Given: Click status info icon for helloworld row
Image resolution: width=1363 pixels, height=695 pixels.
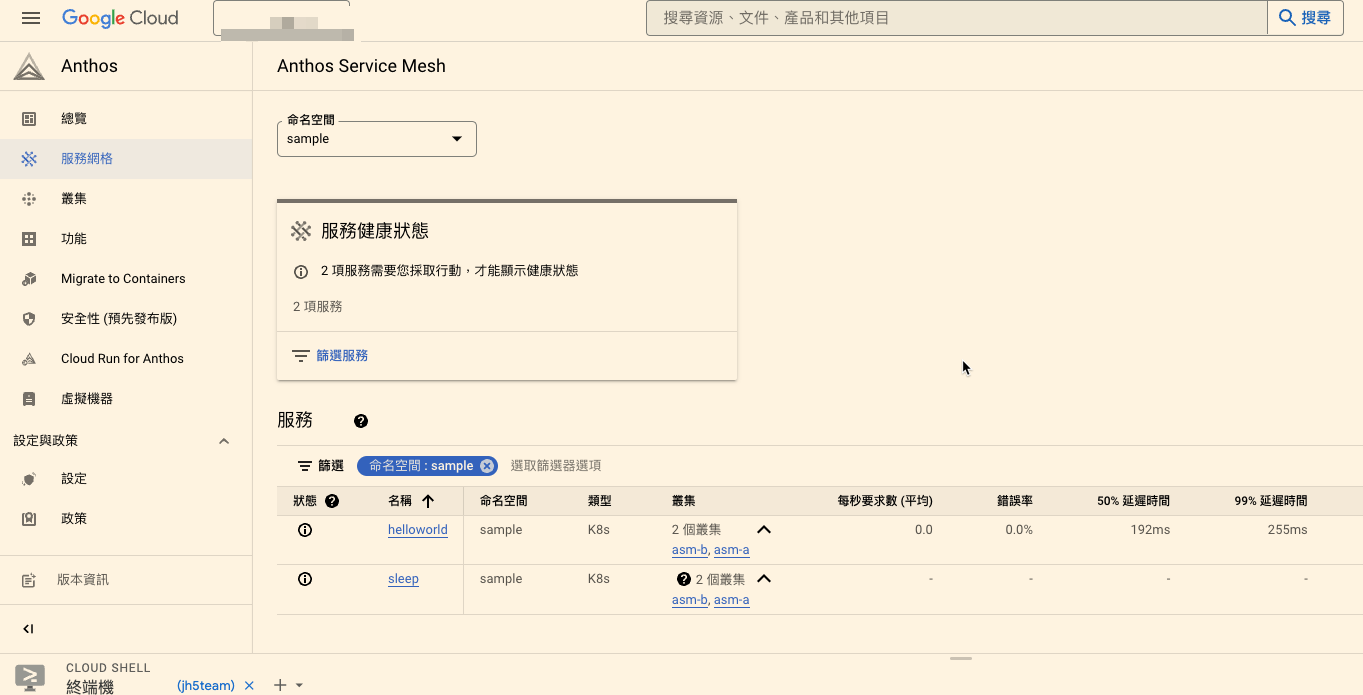Looking at the screenshot, I should point(305,530).
